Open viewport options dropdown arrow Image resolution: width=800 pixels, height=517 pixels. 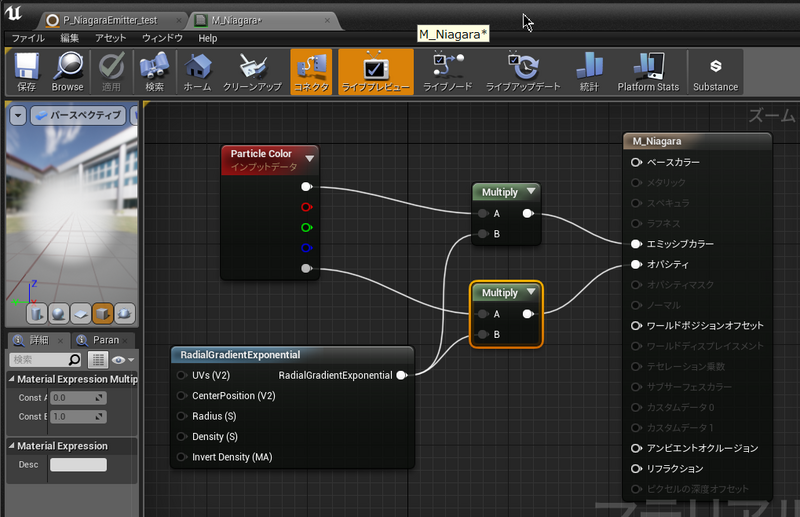click(x=18, y=115)
